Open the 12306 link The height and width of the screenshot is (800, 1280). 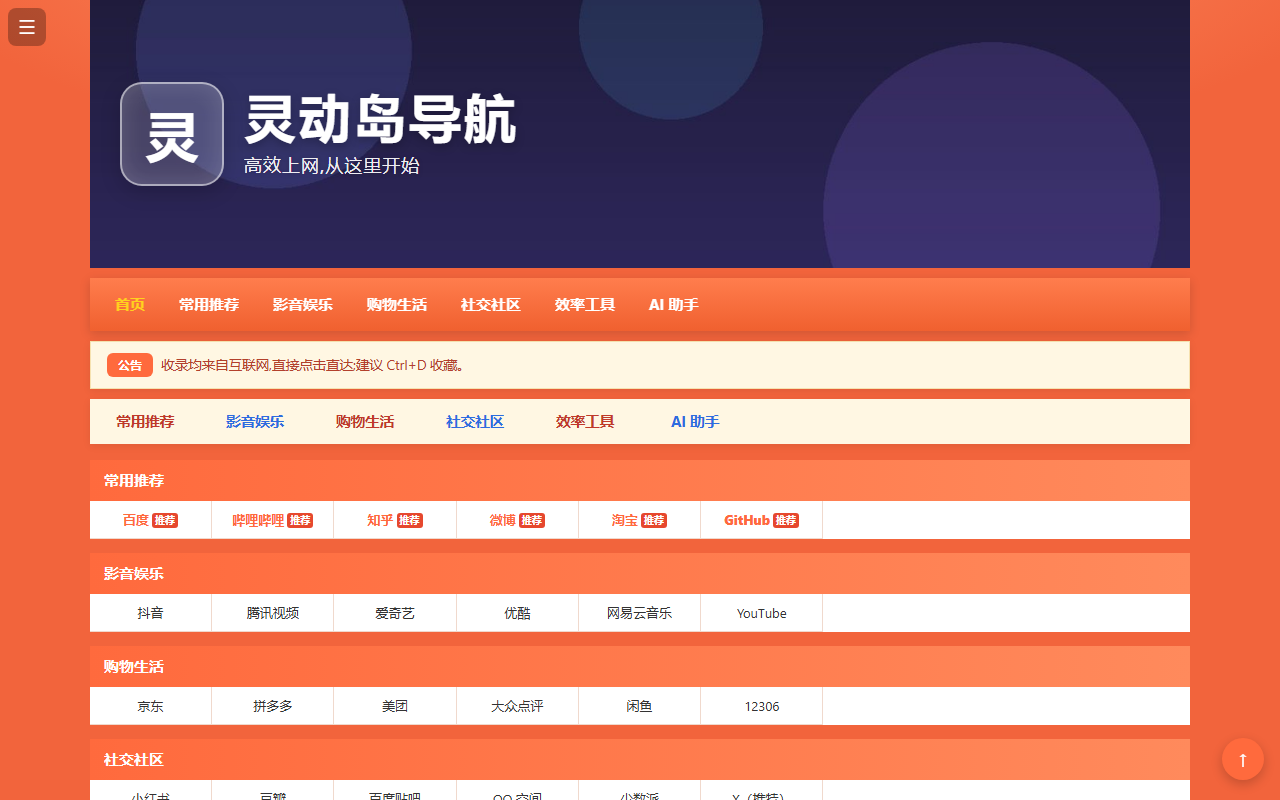[x=762, y=706]
